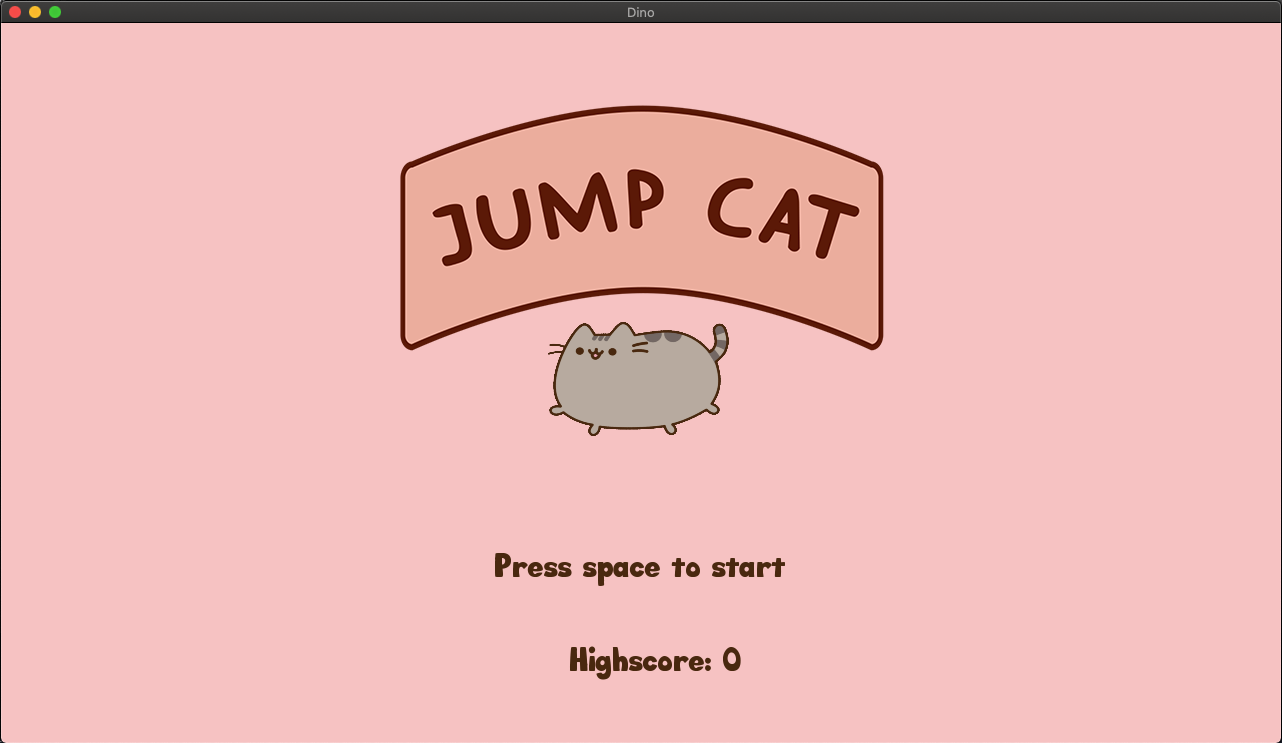Click the 'Highscore: 0' label

655,660
